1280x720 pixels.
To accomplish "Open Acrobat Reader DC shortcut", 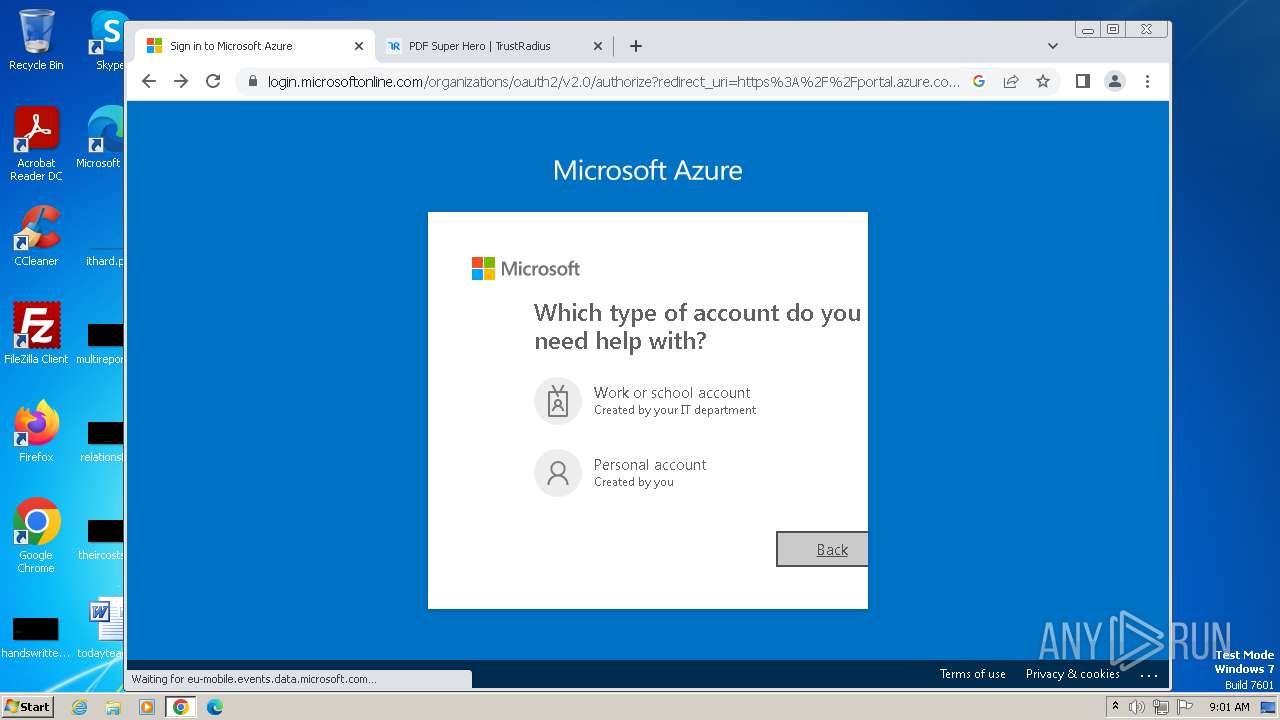I will (36, 144).
